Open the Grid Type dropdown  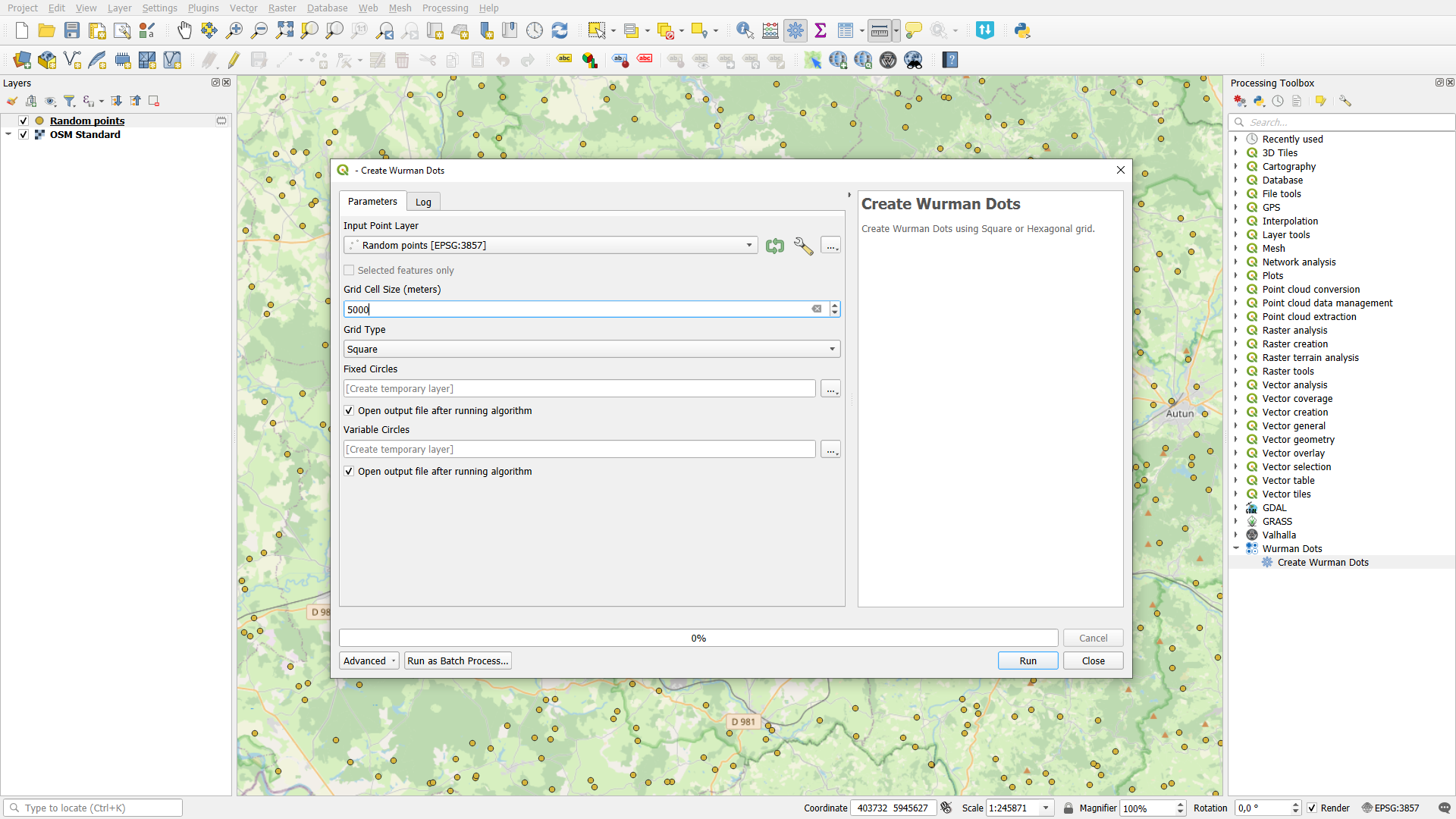(591, 348)
